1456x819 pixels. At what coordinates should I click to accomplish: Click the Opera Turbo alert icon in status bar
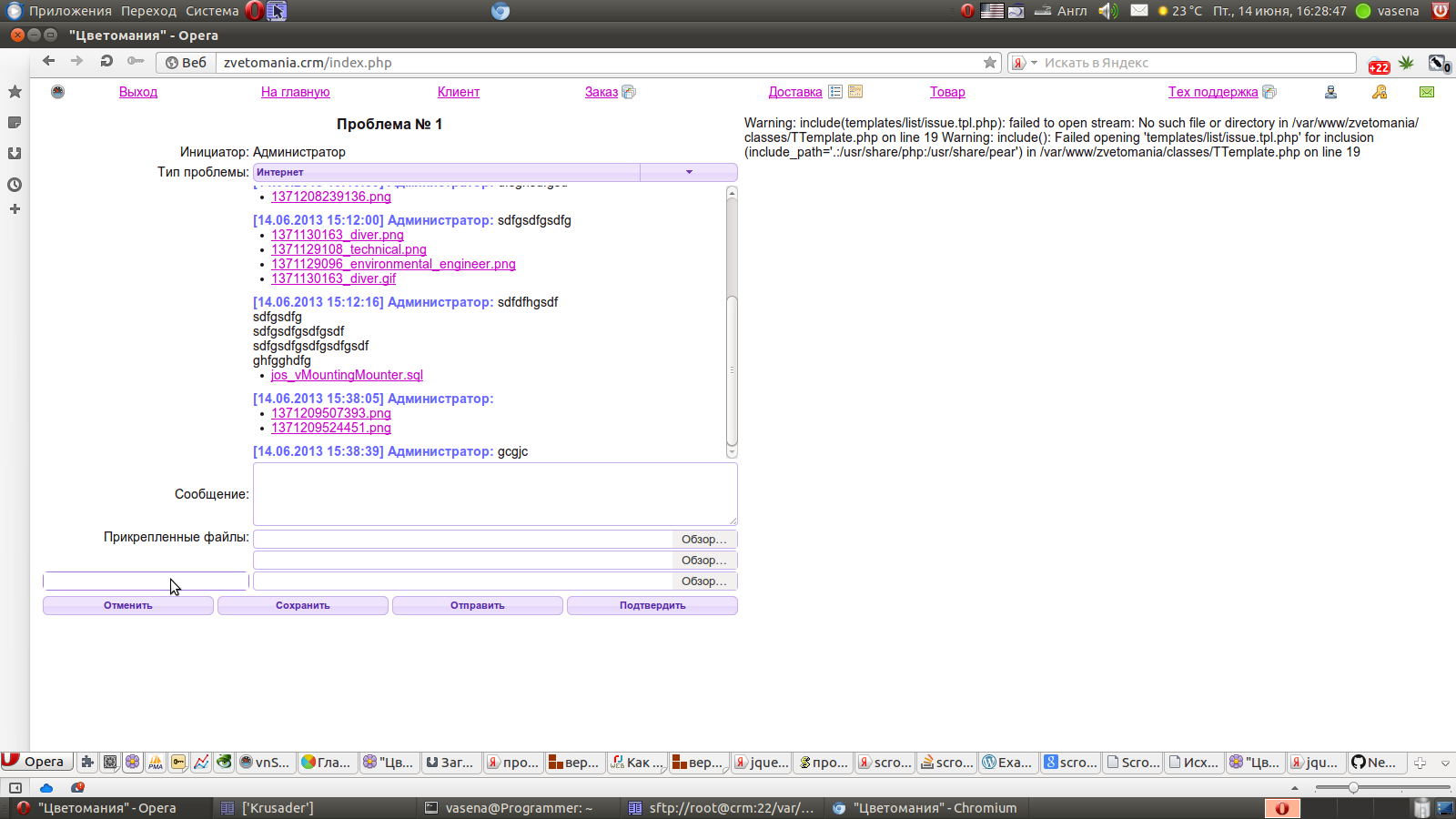[77, 787]
